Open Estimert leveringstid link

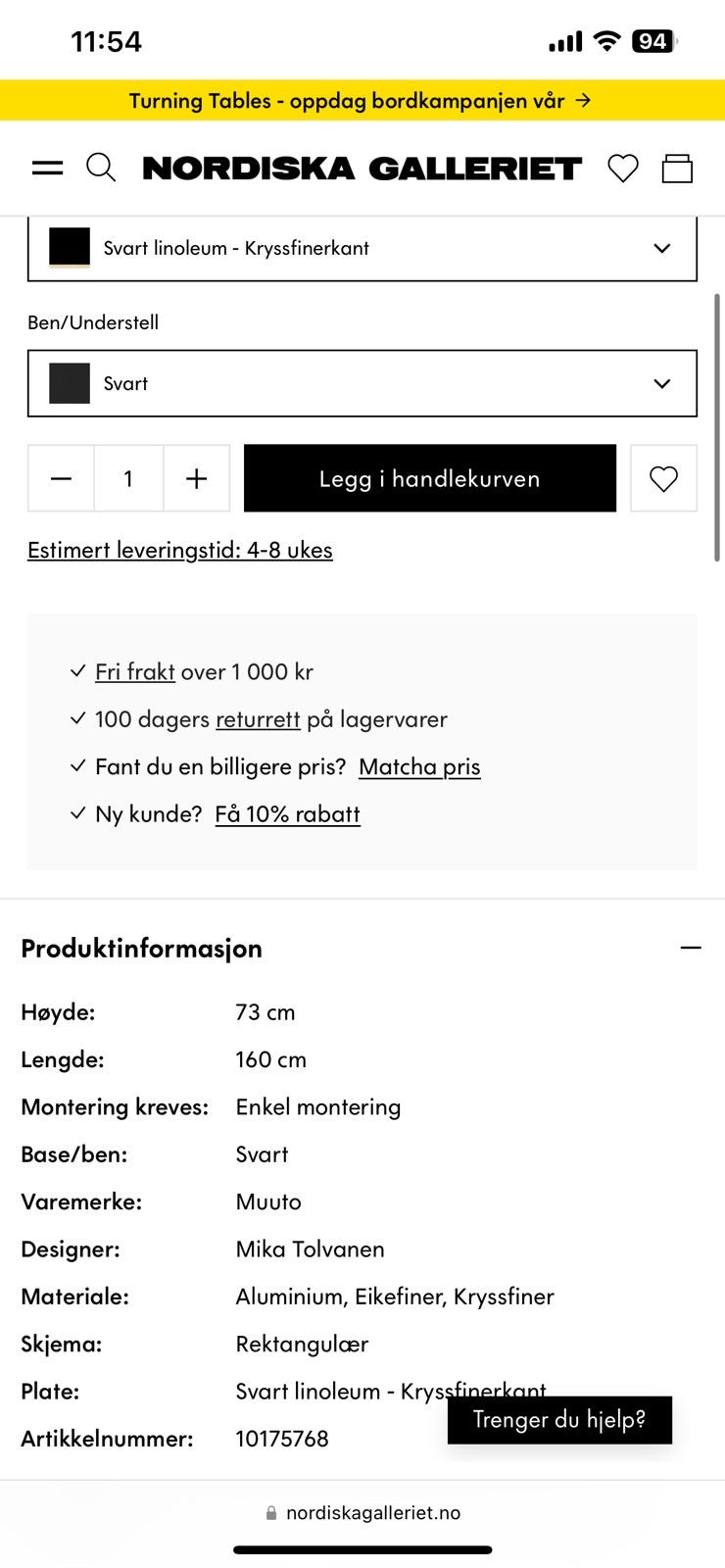(x=180, y=550)
